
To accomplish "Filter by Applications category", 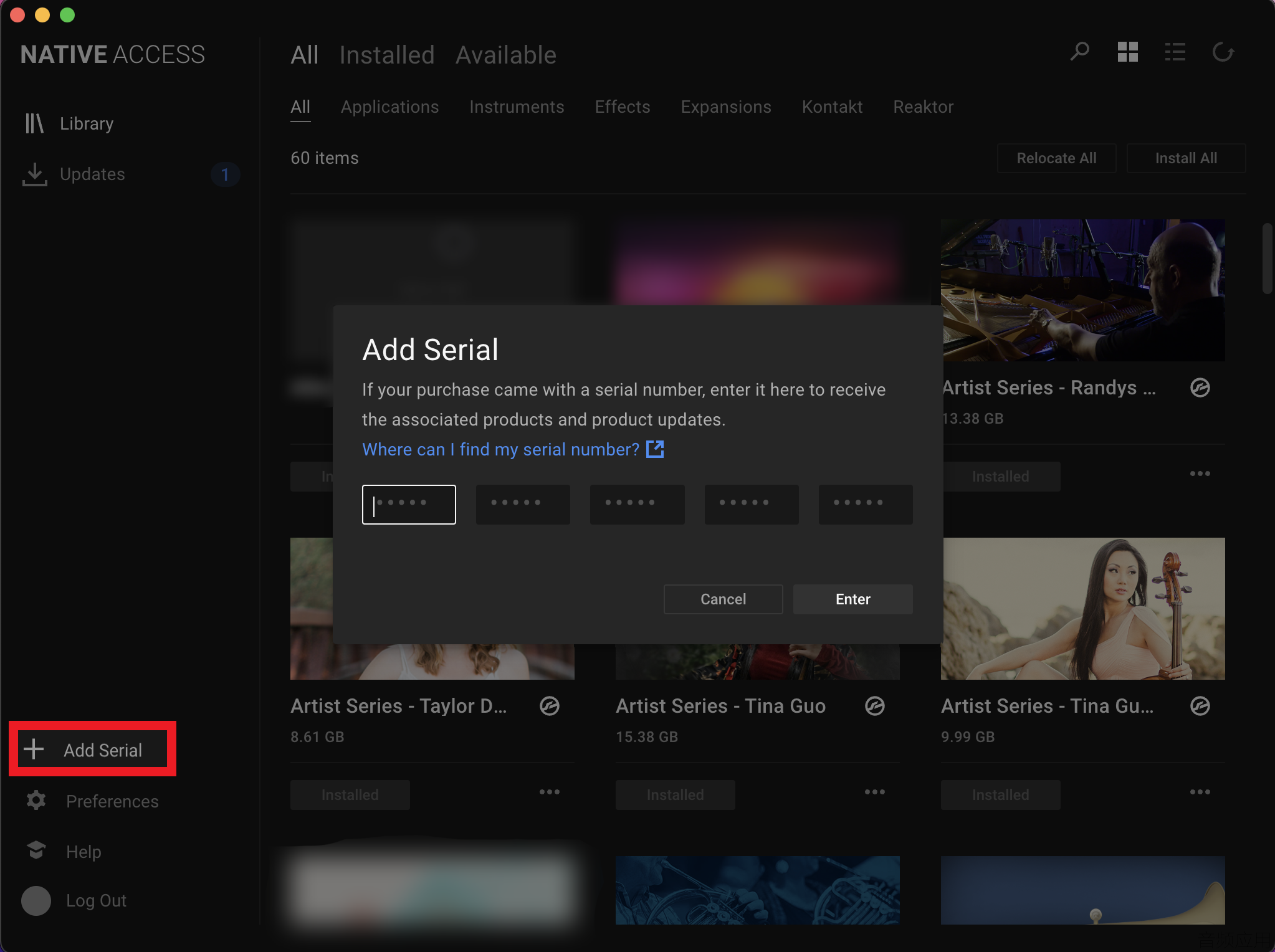I will pos(389,107).
